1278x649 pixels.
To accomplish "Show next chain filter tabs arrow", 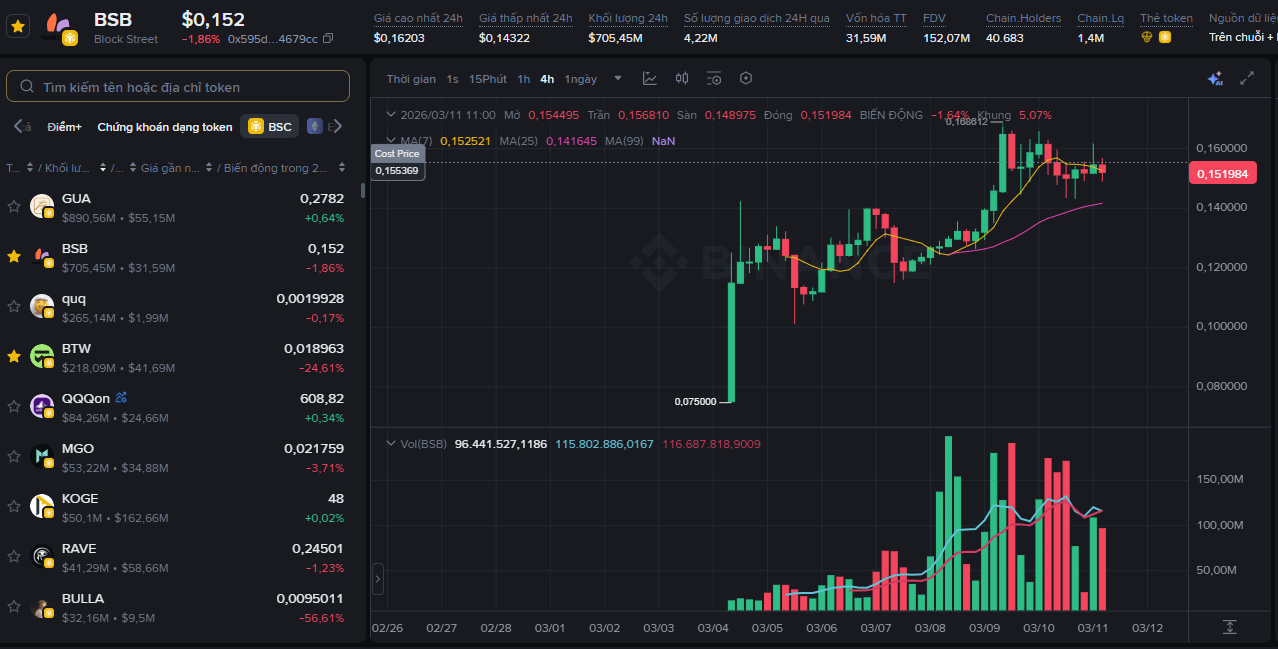I will pos(337,126).
